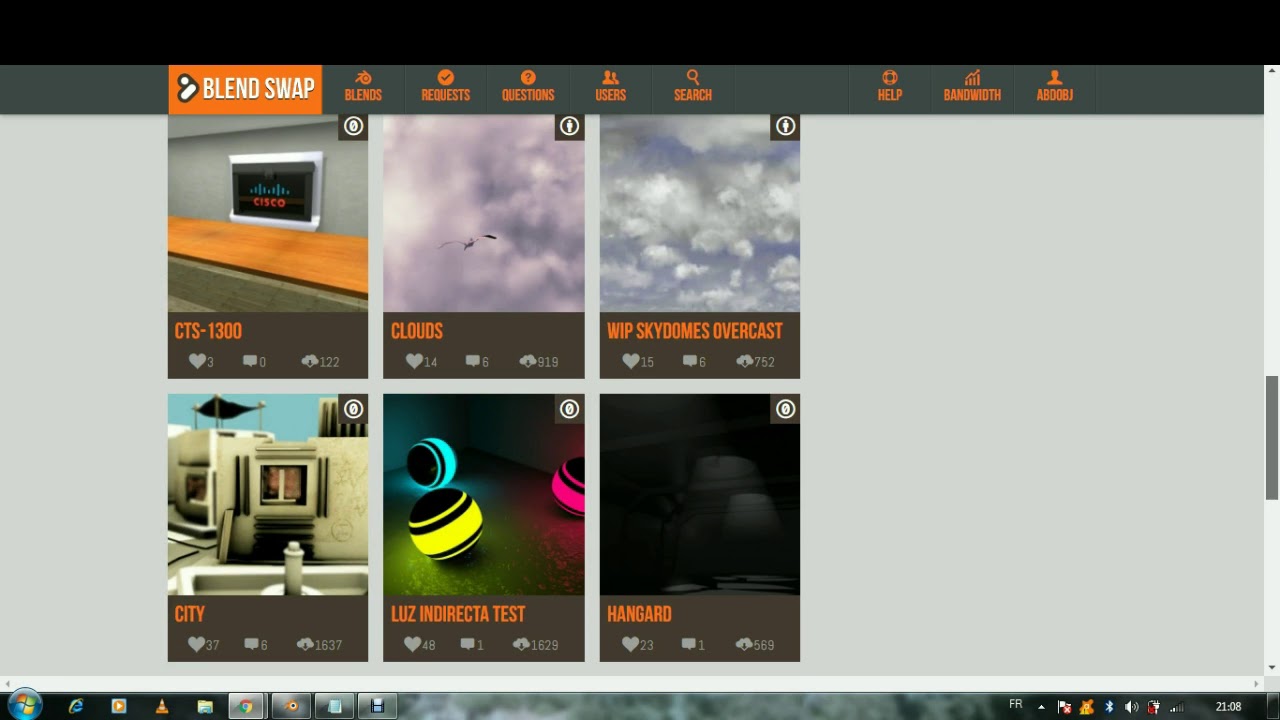Open the CLOUDS title link
1280x720 pixels.
[x=417, y=331]
